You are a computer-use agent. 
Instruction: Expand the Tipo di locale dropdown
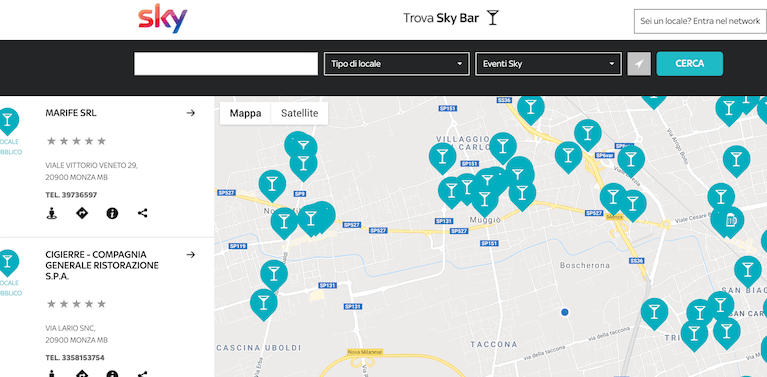pos(397,64)
